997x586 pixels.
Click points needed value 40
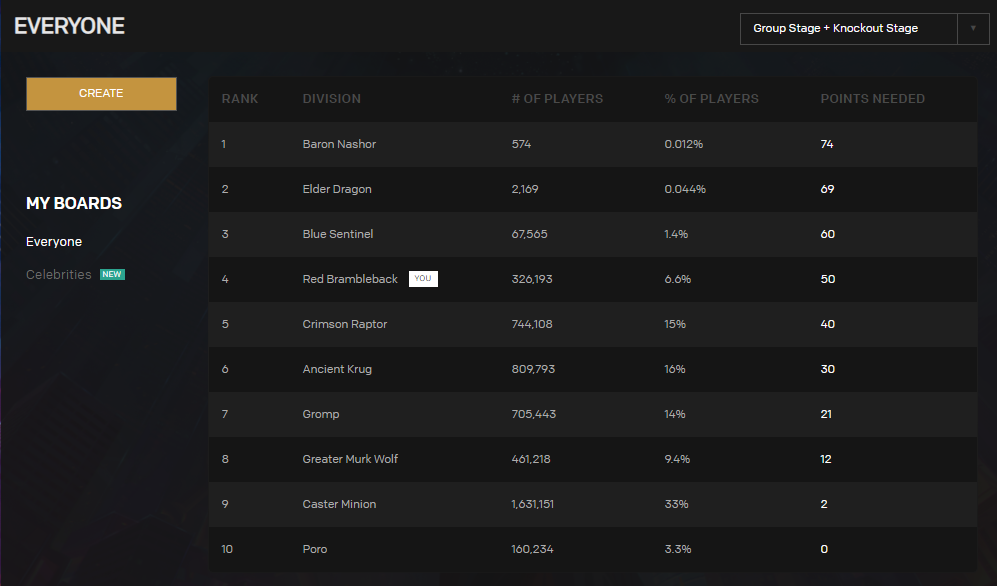click(827, 324)
